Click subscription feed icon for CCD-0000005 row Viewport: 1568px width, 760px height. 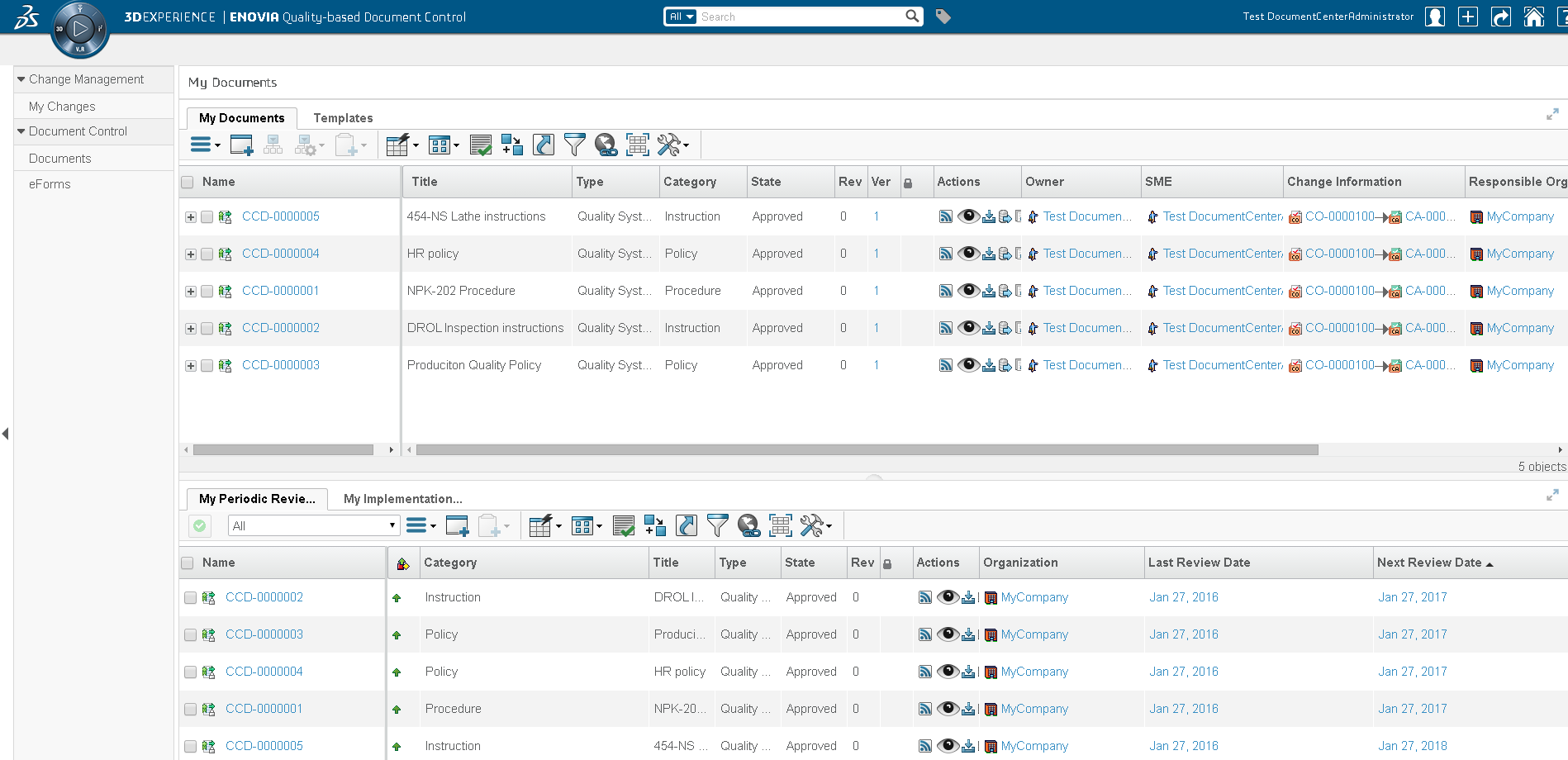point(946,216)
